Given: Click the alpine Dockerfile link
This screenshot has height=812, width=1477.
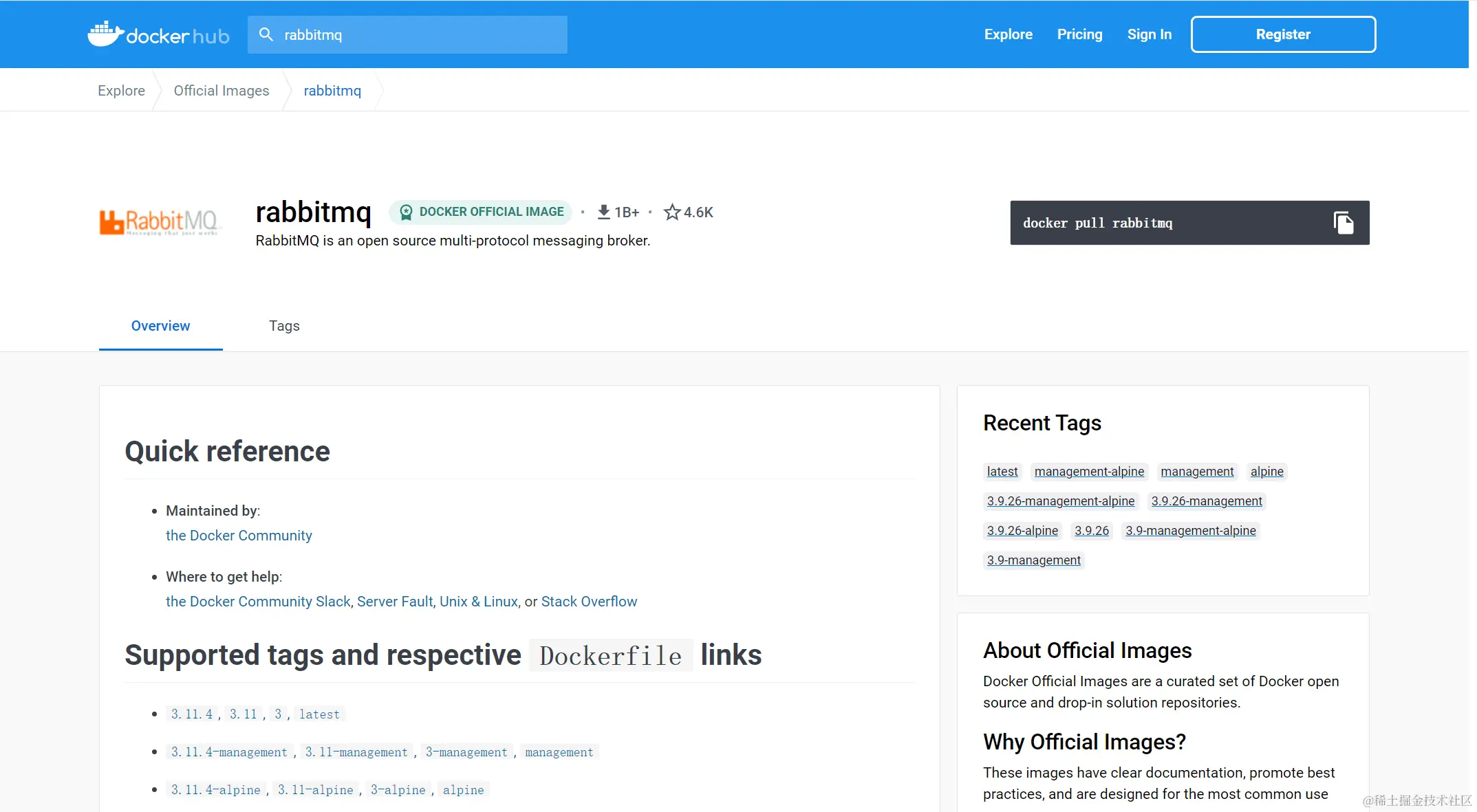Looking at the screenshot, I should click(x=464, y=790).
